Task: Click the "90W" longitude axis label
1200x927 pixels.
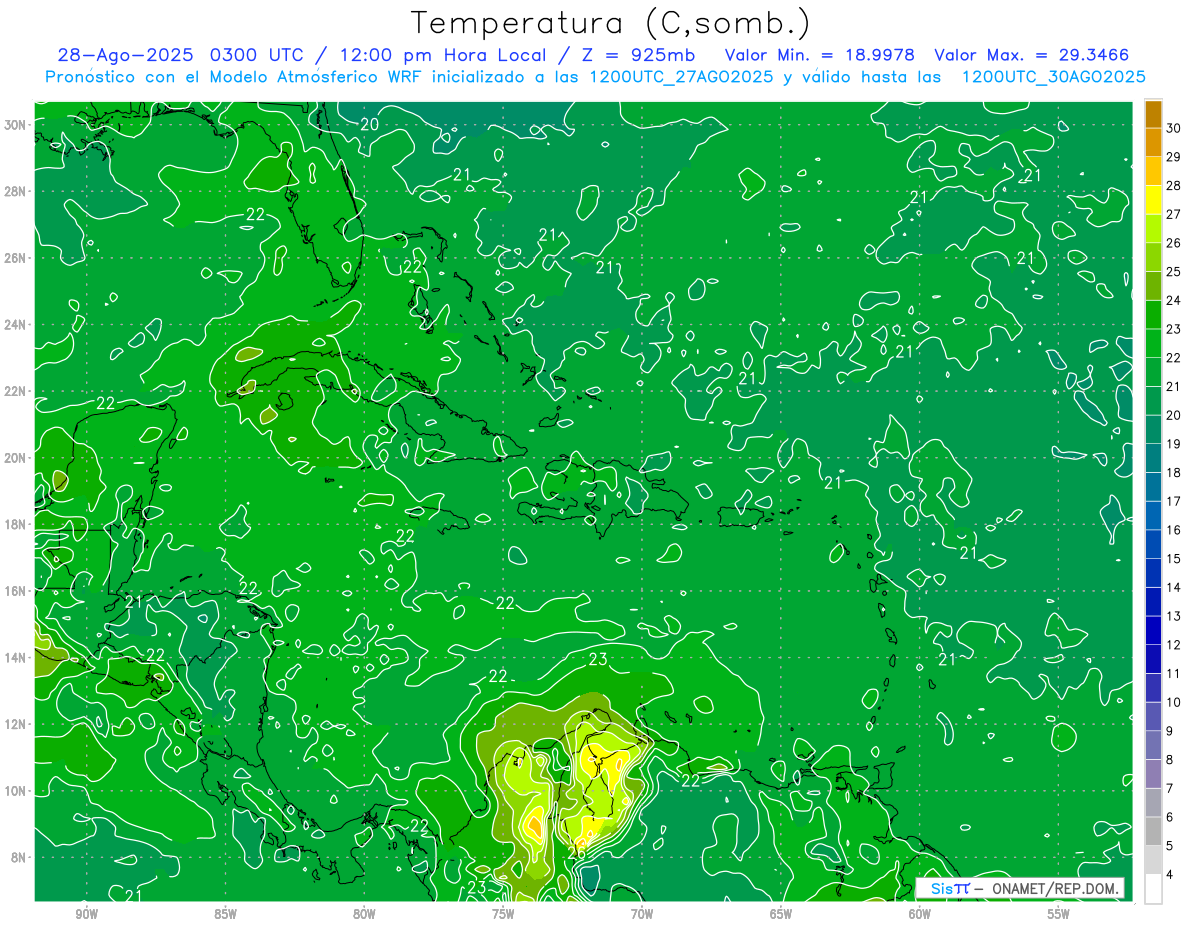Action: tap(87, 912)
